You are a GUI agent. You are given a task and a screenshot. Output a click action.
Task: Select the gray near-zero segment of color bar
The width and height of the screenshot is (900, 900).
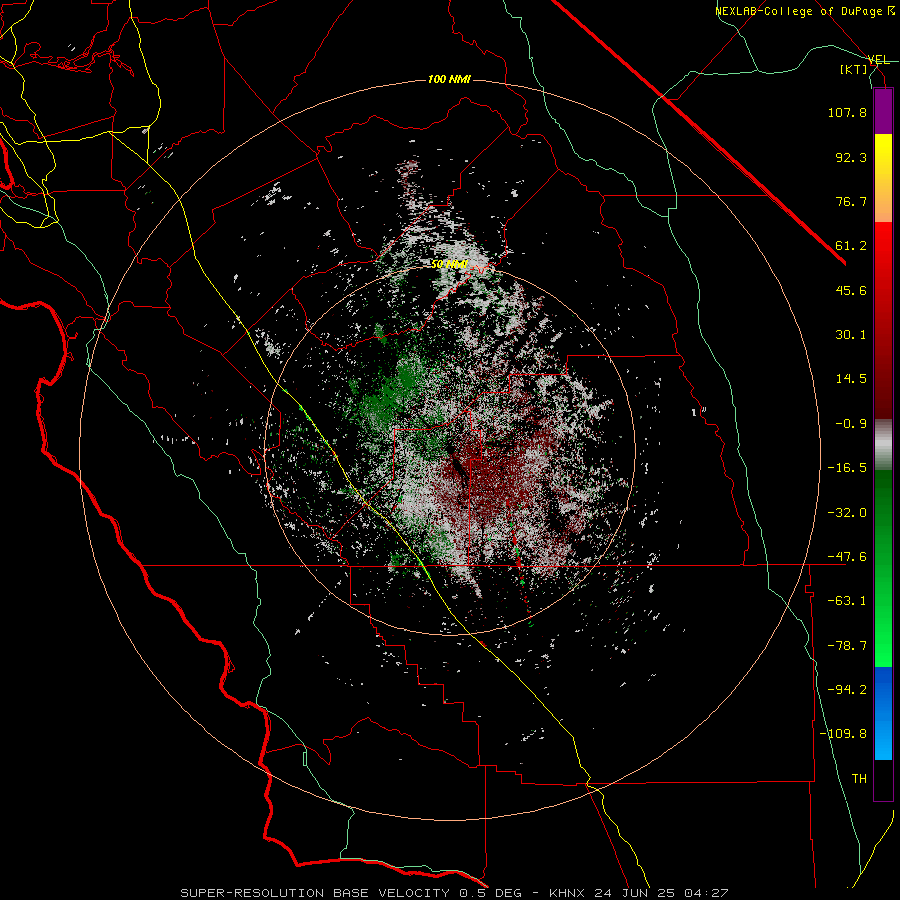click(883, 445)
